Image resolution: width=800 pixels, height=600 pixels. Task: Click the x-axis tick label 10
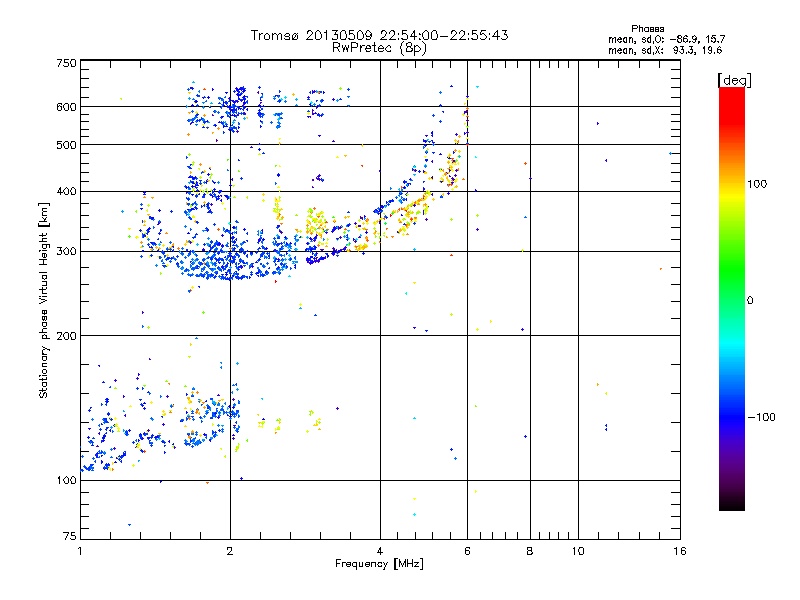(x=578, y=551)
